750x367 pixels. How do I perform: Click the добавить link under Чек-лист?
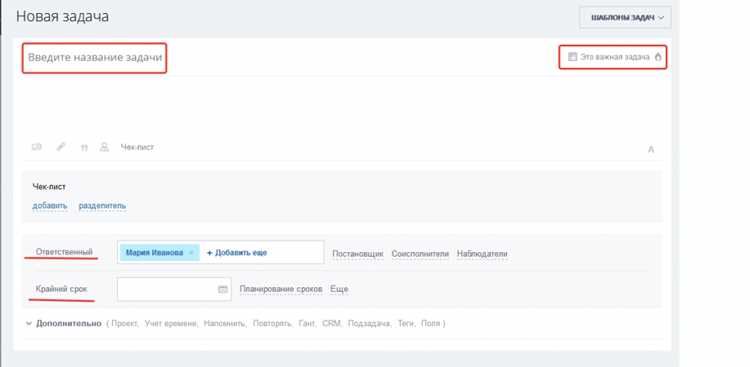tap(50, 206)
